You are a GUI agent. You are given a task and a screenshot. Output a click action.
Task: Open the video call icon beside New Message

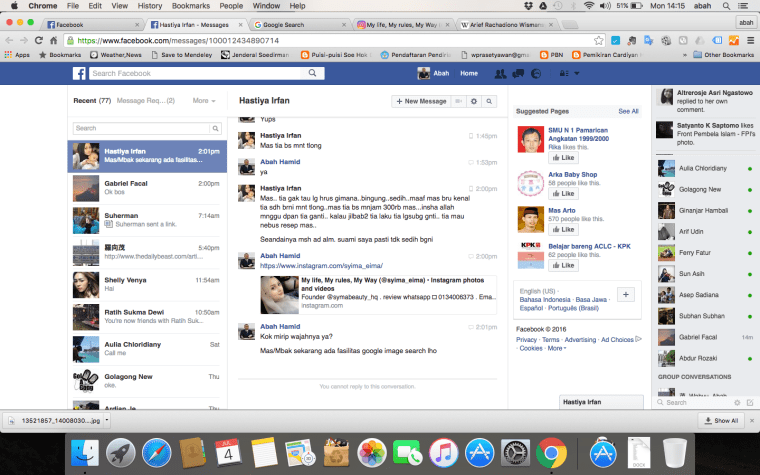(x=458, y=101)
